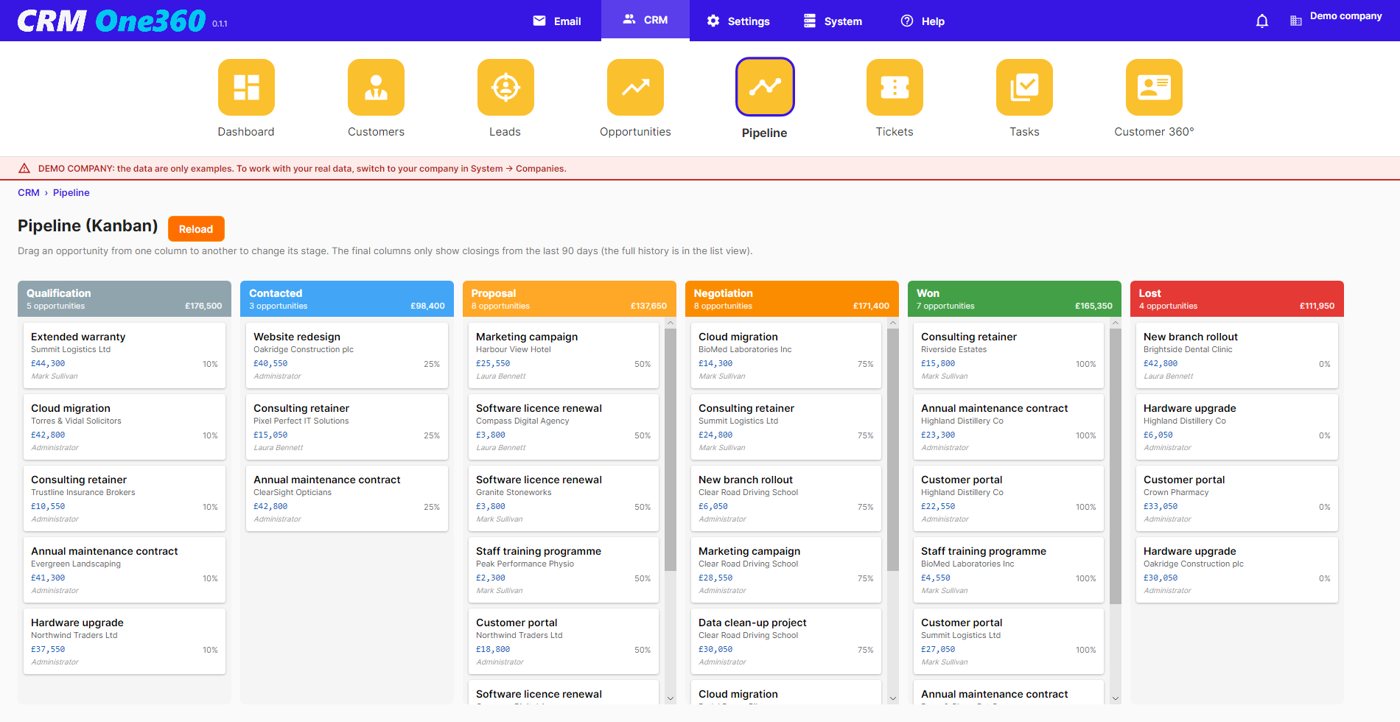
Task: Open the Demo company selector
Action: point(1345,16)
